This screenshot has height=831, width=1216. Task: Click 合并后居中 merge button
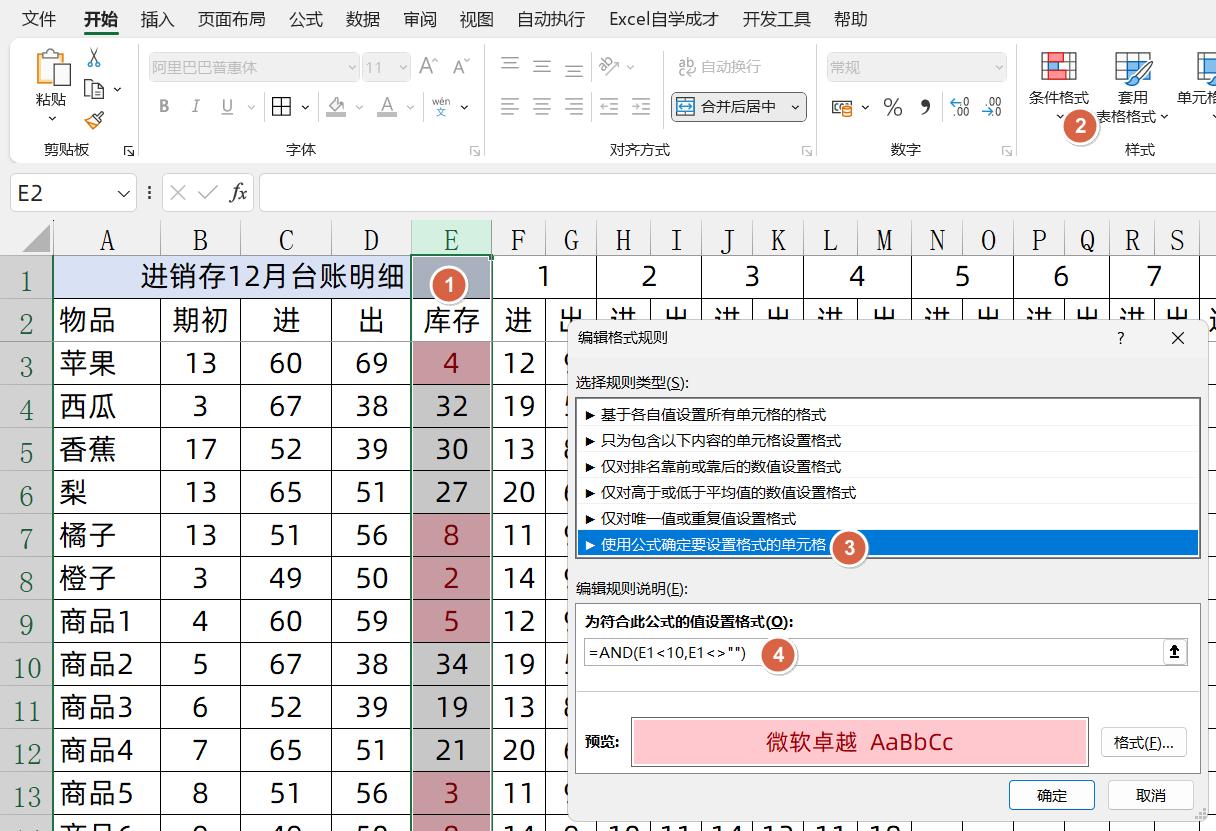[728, 107]
